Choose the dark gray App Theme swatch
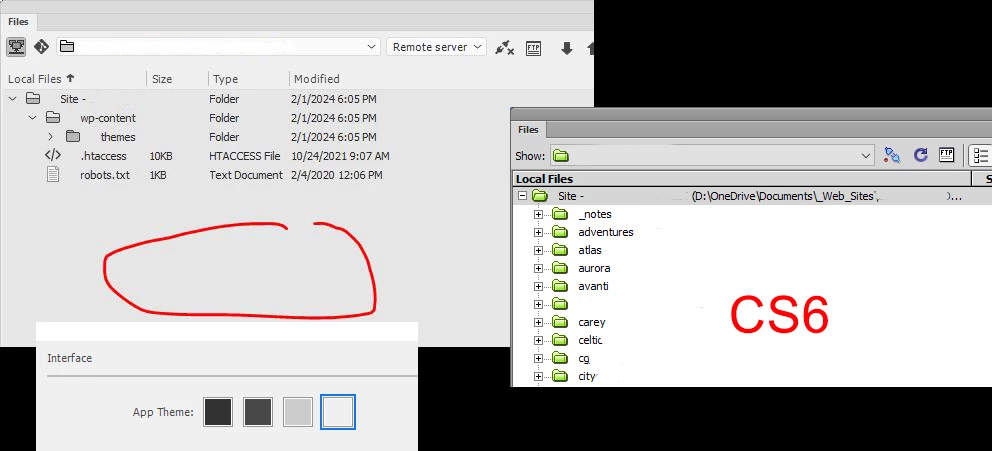This screenshot has height=451, width=992. click(x=257, y=412)
